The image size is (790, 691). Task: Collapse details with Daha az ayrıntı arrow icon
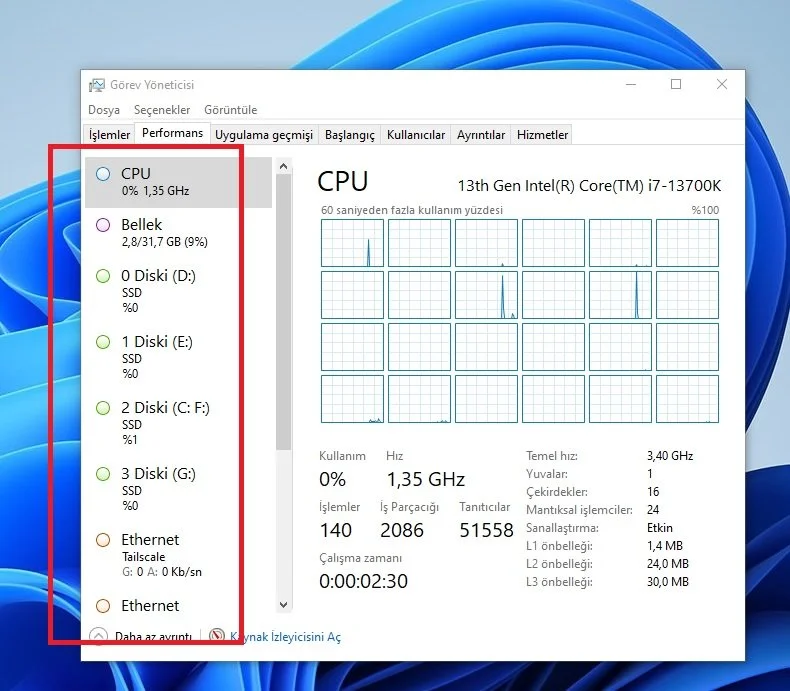point(98,636)
